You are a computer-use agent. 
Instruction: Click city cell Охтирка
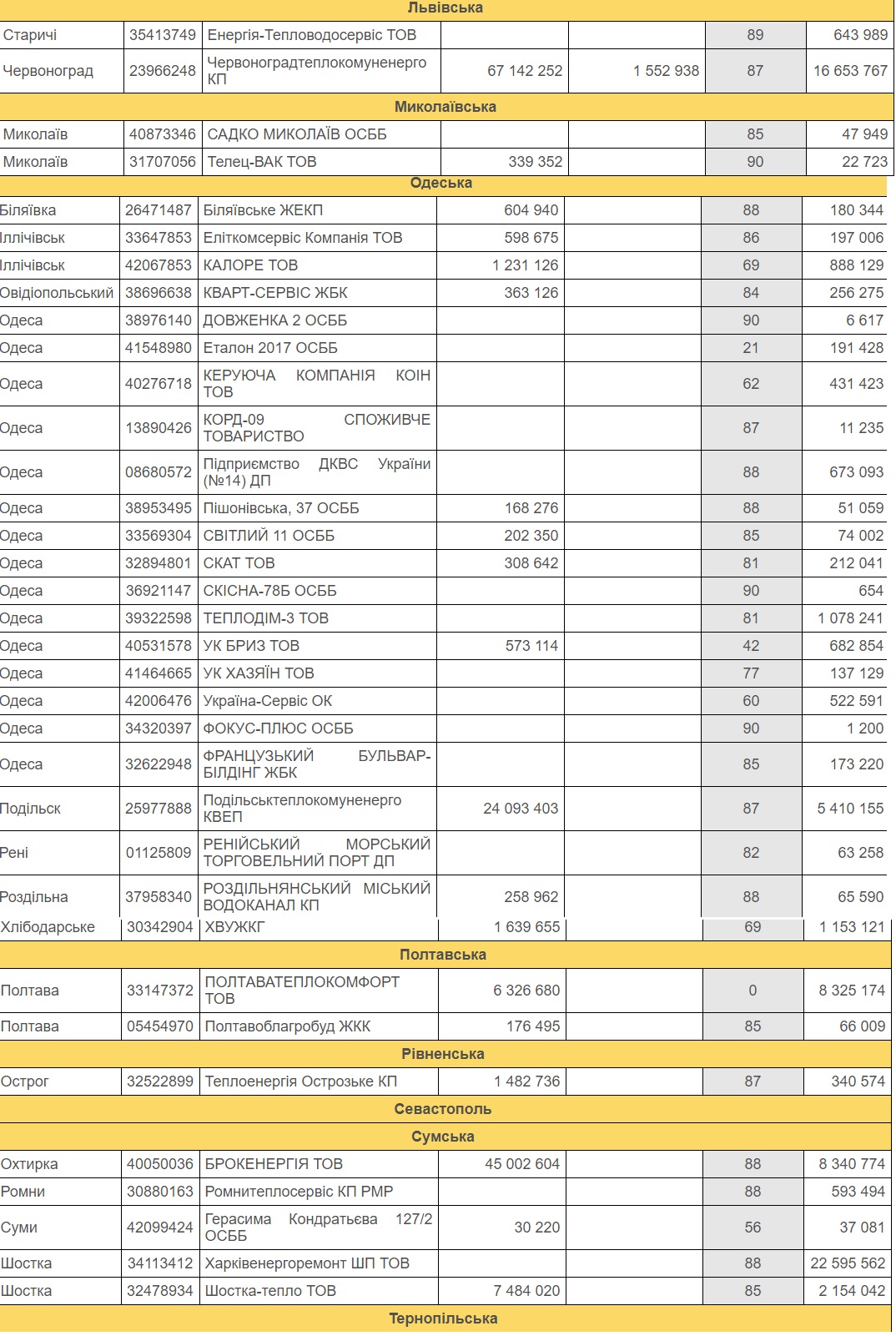point(60,1164)
